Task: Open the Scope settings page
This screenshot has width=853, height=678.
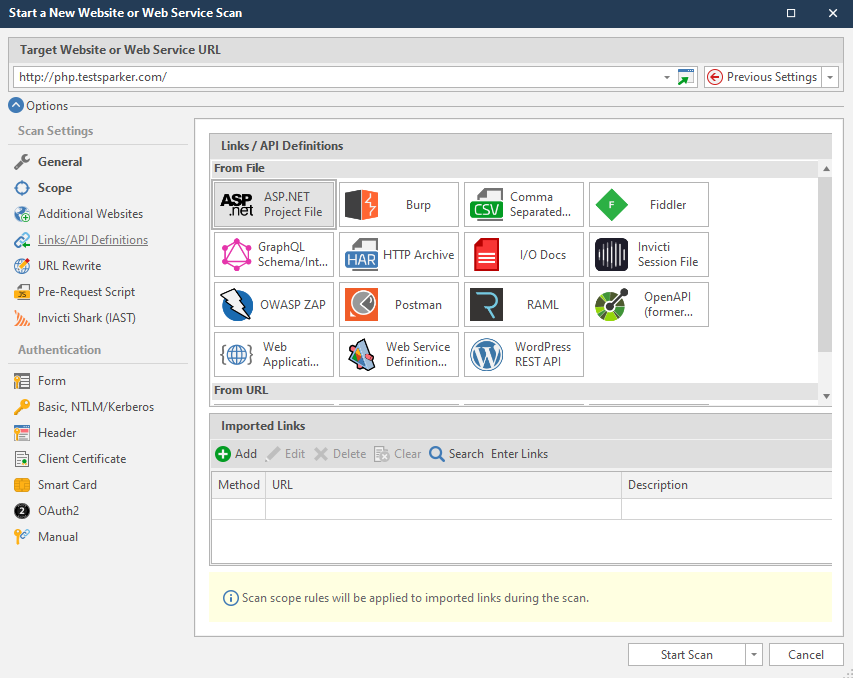Action: pyautogui.click(x=54, y=188)
